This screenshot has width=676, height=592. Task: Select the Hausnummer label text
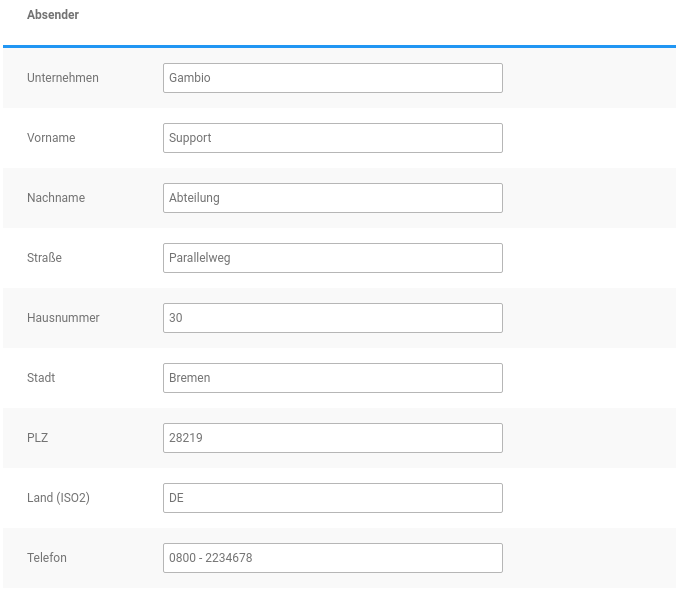point(63,318)
